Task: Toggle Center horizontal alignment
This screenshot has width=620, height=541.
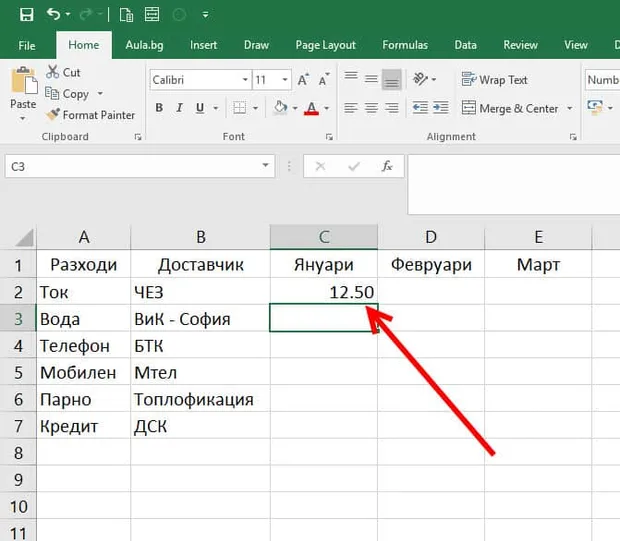Action: pyautogui.click(x=371, y=108)
